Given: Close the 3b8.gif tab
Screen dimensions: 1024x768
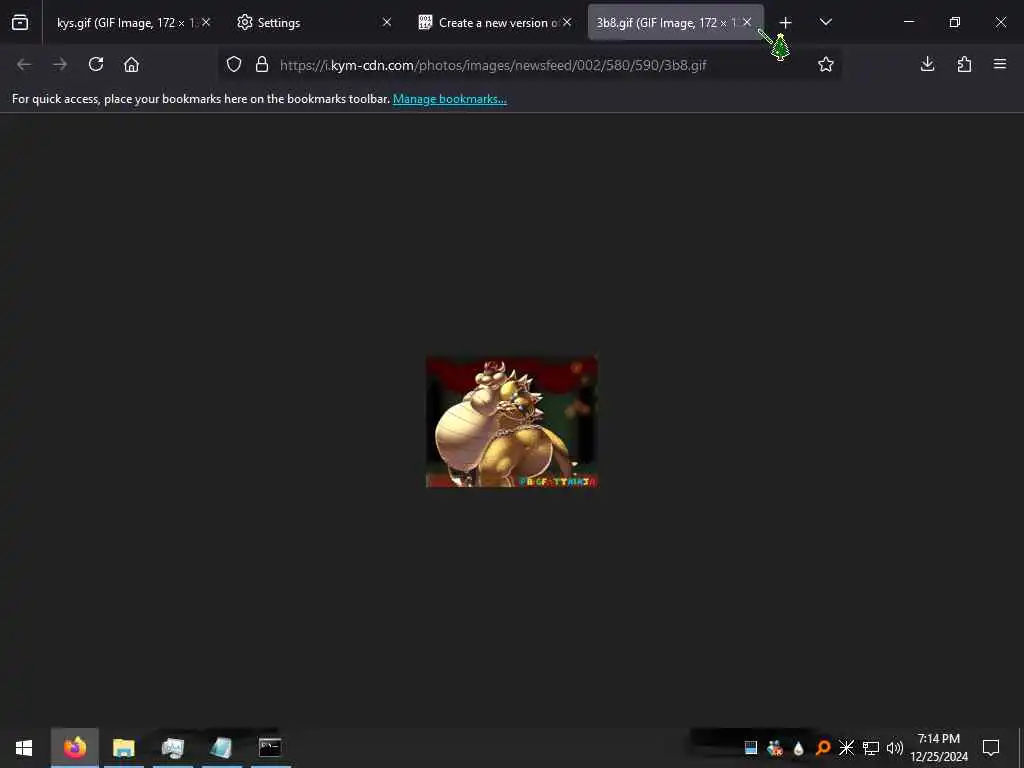Looking at the screenshot, I should pos(747,22).
